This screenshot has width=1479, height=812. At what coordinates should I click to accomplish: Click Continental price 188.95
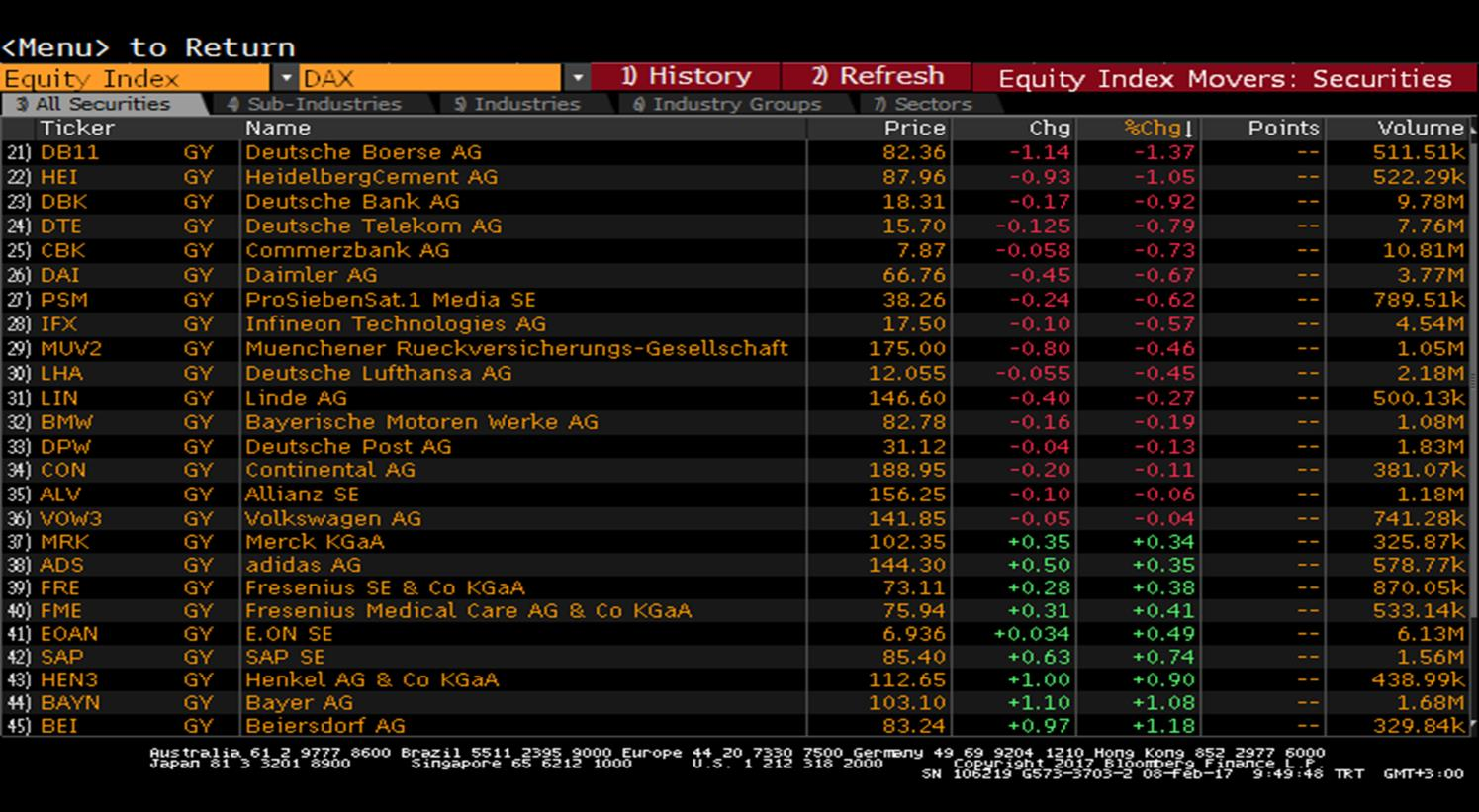point(907,470)
